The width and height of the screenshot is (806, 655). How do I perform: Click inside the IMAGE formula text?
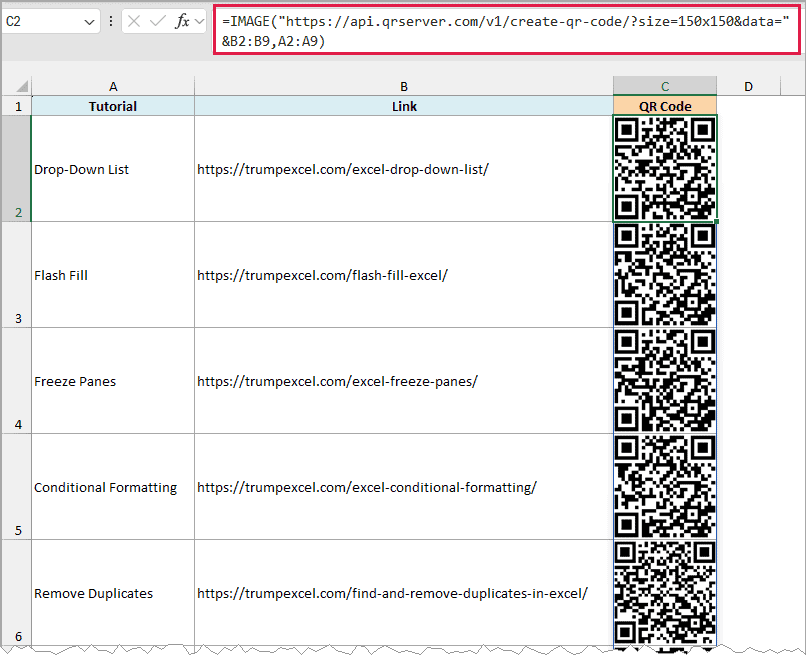(507, 31)
